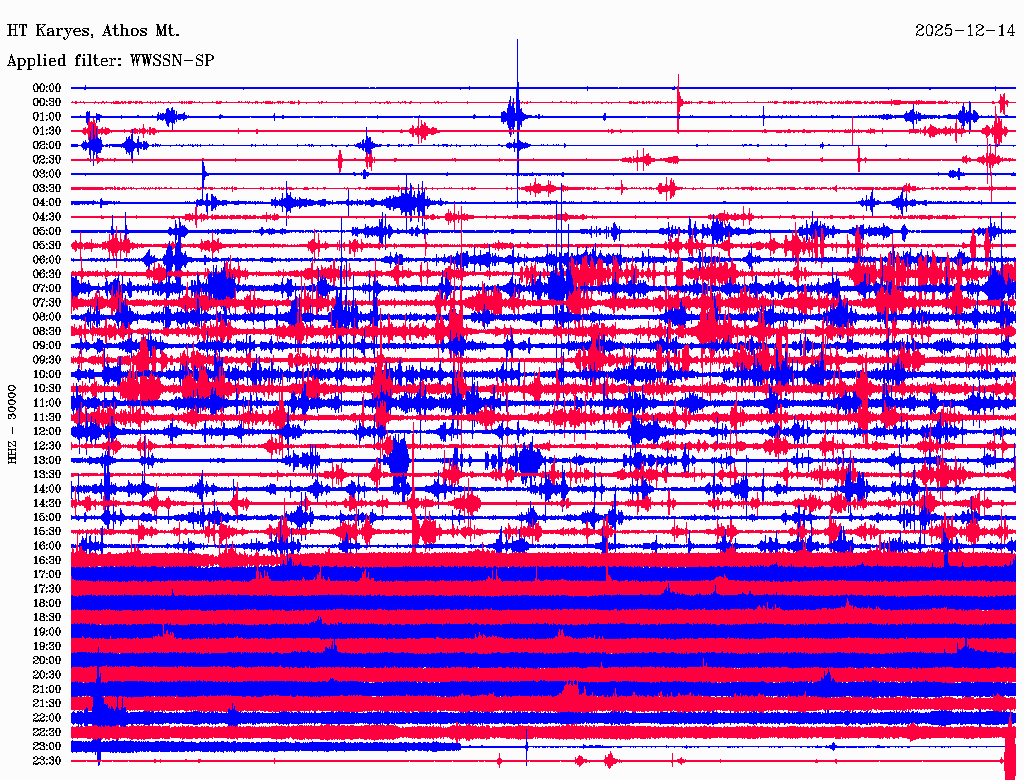Click the 13:00 time label
The height and width of the screenshot is (780, 1024).
click(x=47, y=460)
